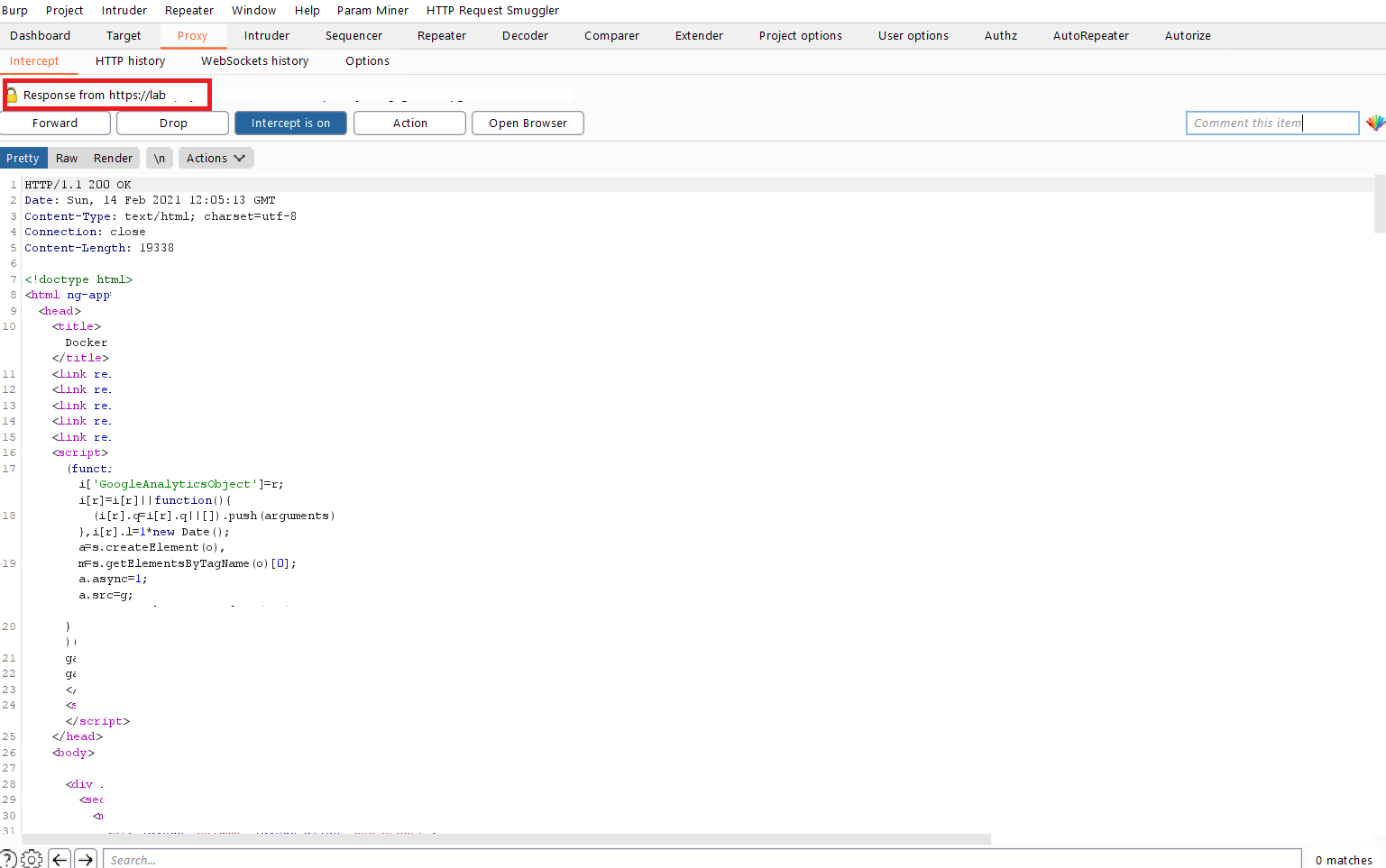The width and height of the screenshot is (1386, 868).
Task: Switch to the Autorize extension tab
Action: coord(1188,35)
